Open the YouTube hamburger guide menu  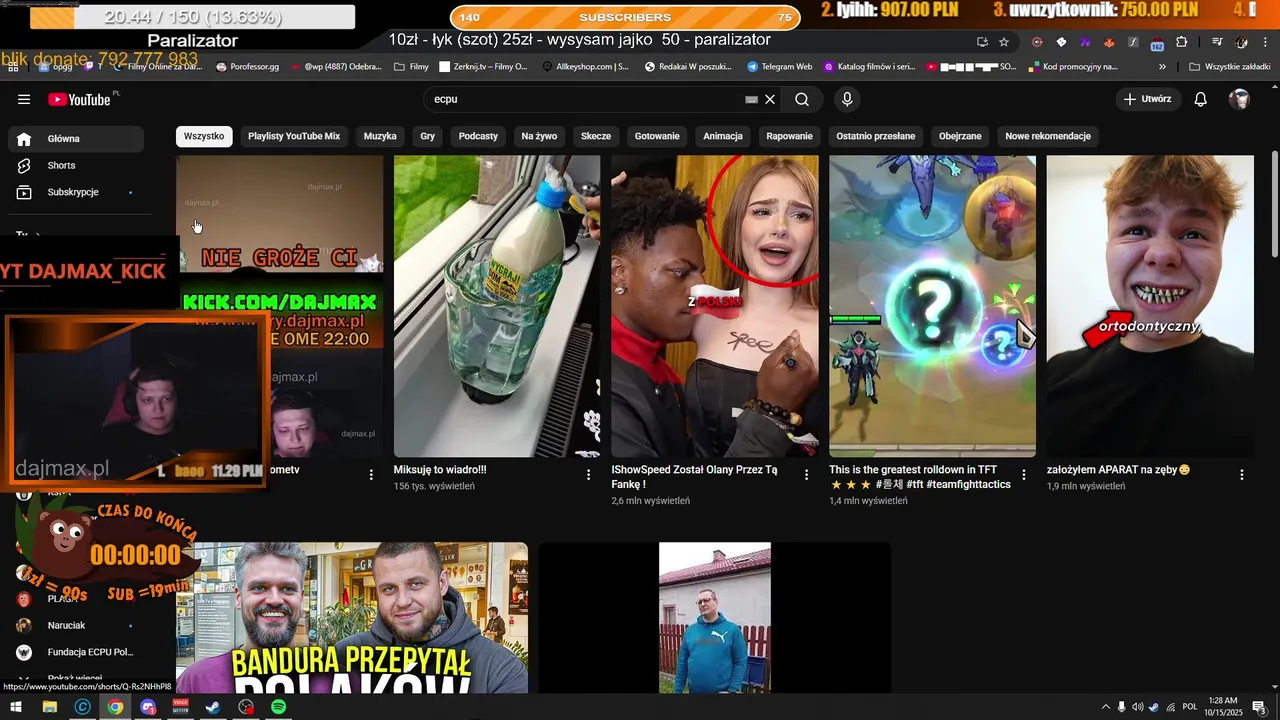[24, 99]
